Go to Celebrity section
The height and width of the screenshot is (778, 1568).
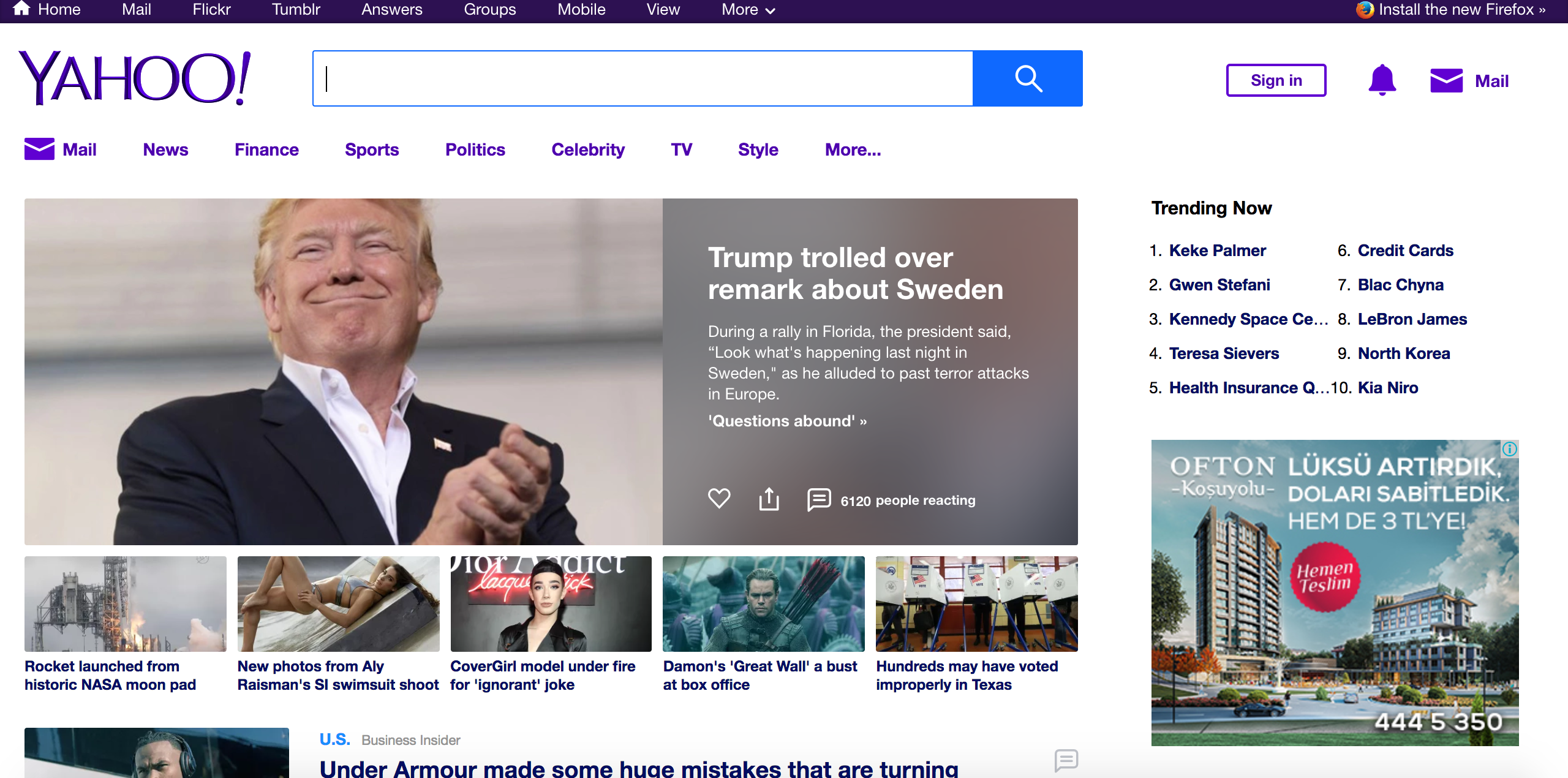(x=588, y=149)
